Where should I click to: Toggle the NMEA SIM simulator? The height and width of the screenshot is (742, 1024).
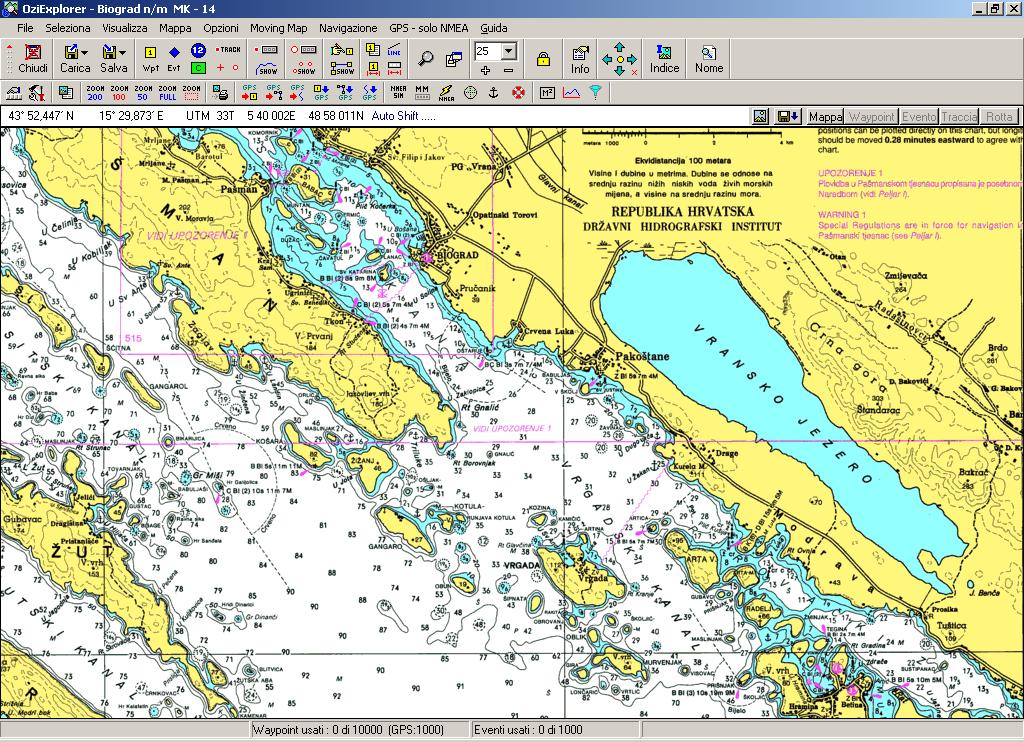click(398, 93)
